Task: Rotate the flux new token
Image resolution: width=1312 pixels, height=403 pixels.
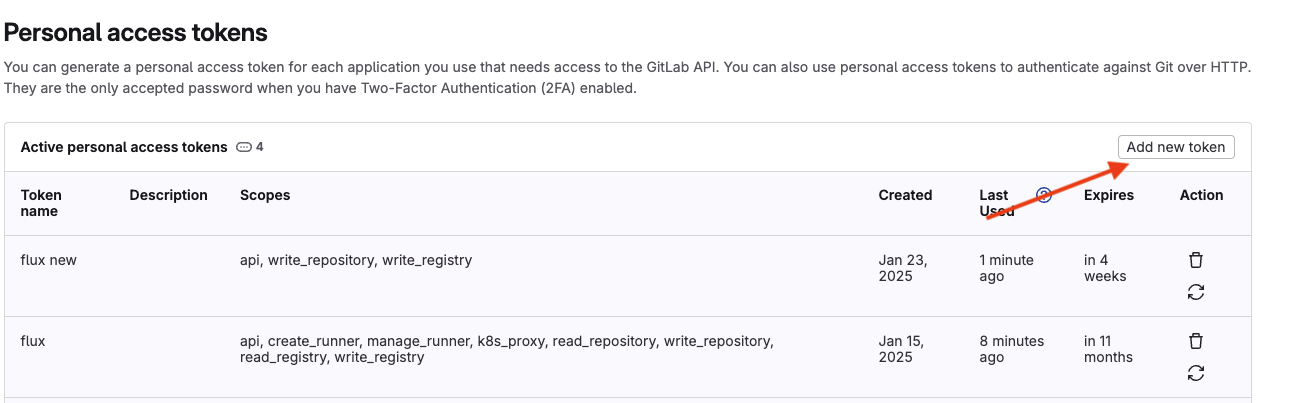Action: click(1196, 292)
